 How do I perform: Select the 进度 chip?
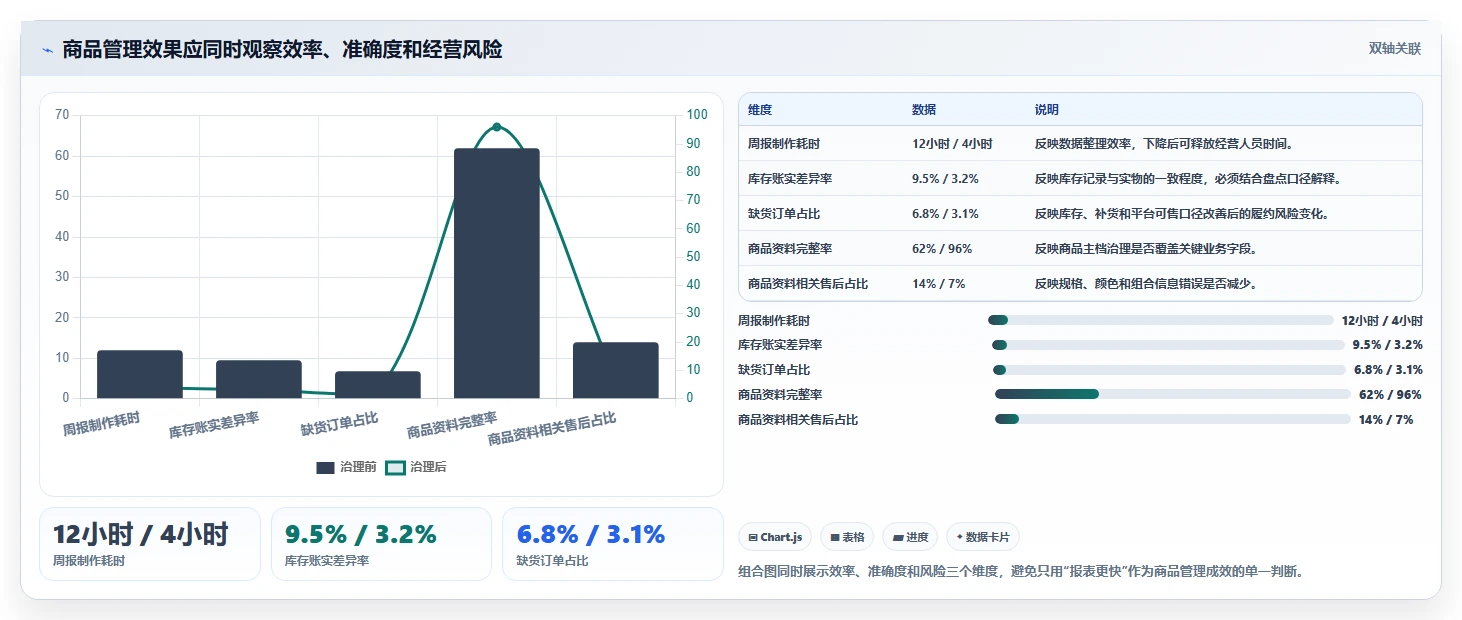pyautogui.click(x=910, y=537)
